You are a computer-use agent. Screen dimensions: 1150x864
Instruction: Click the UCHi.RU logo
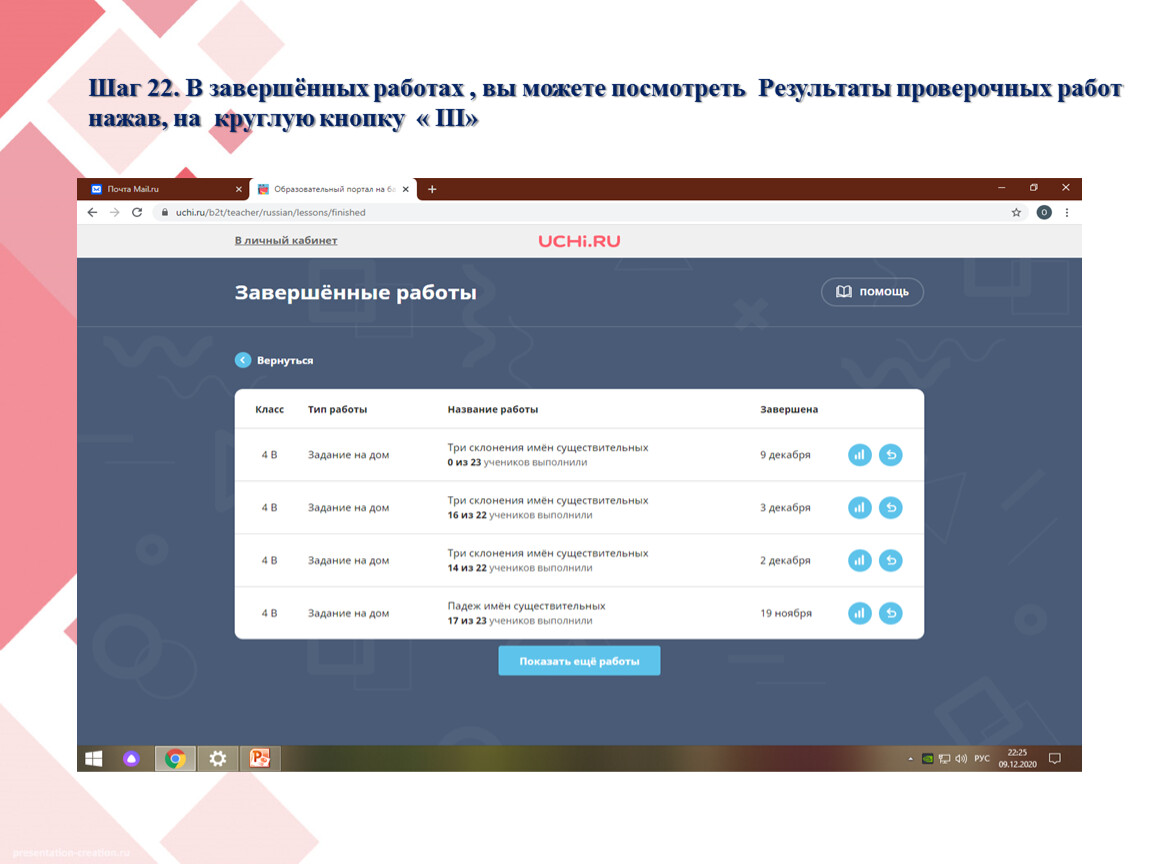tap(579, 241)
